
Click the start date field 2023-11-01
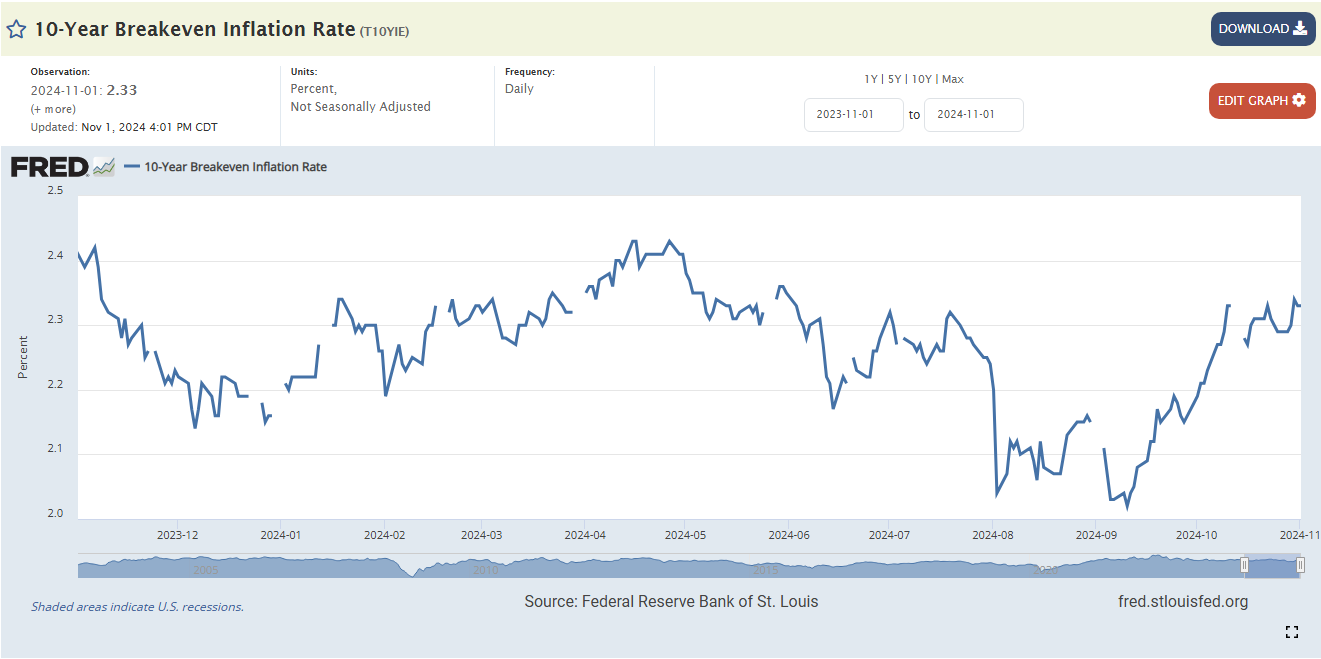pyautogui.click(x=853, y=115)
